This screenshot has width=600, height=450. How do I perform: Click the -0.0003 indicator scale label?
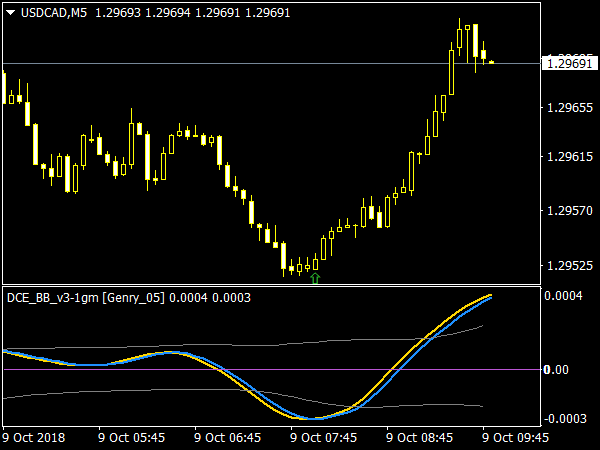(x=565, y=419)
